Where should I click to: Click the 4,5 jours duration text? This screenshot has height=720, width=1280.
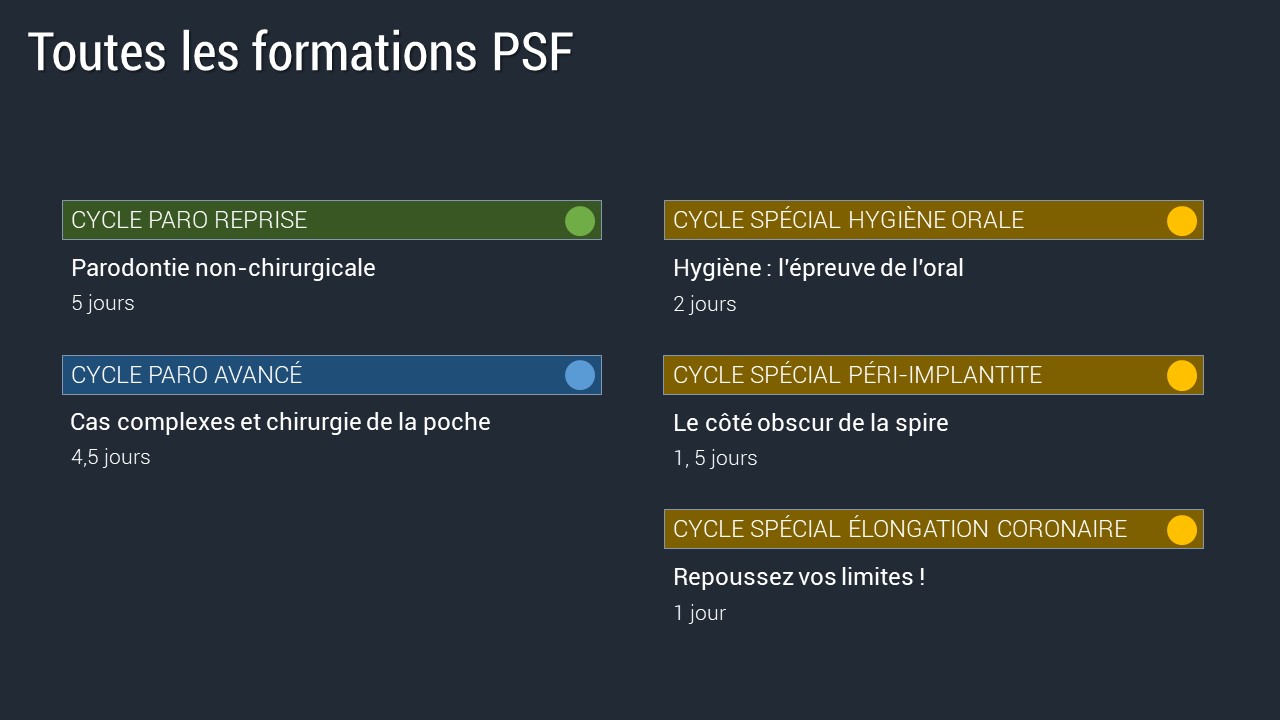tap(111, 457)
